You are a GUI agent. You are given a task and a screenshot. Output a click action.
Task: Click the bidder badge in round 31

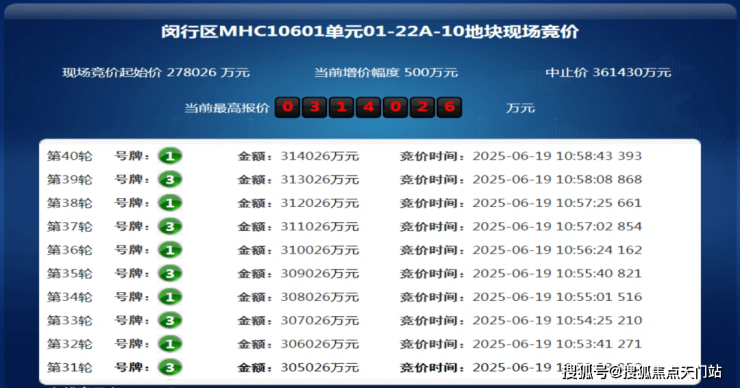pos(170,367)
